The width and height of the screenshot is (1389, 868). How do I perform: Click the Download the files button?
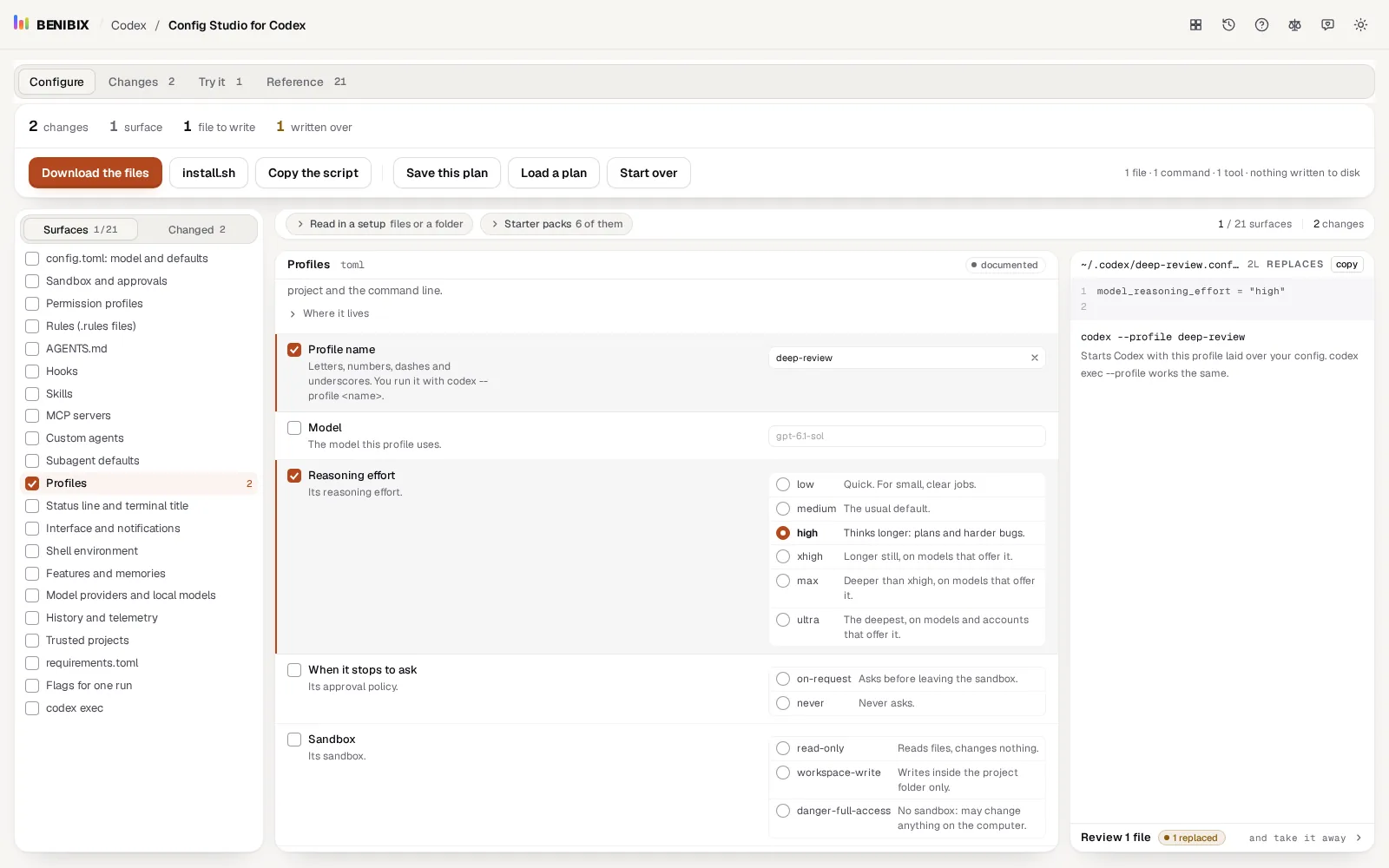tap(95, 173)
